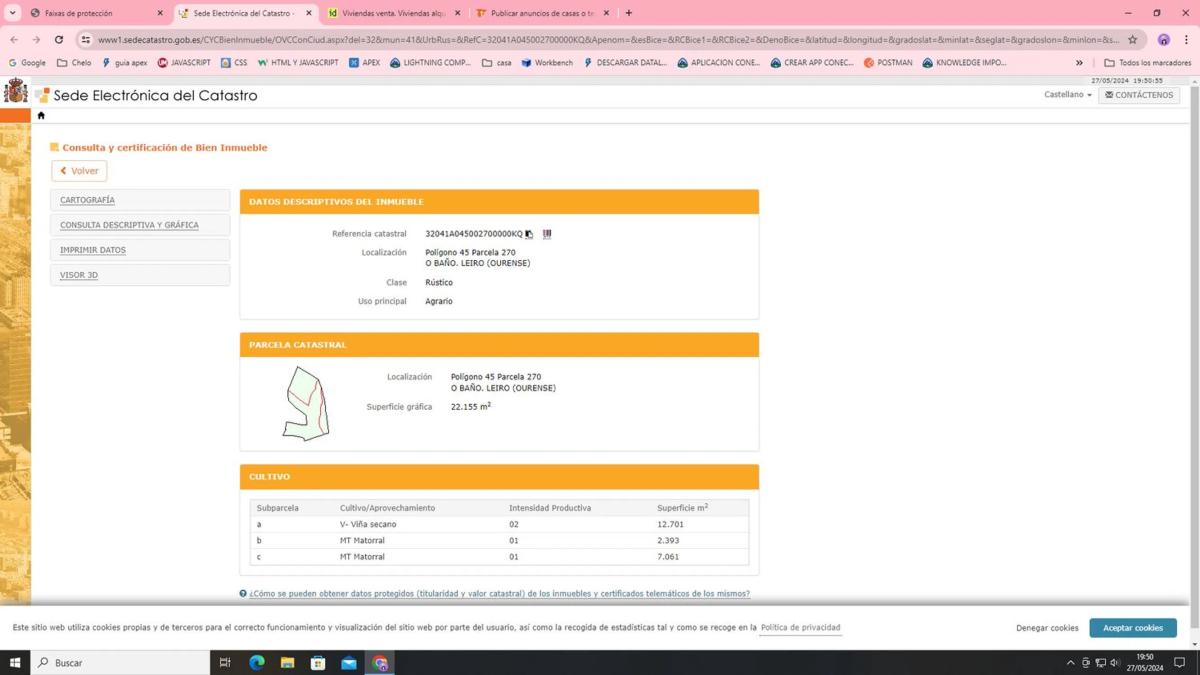Go to the home icon in the breadcrumb
1200x675 pixels.
[x=41, y=115]
